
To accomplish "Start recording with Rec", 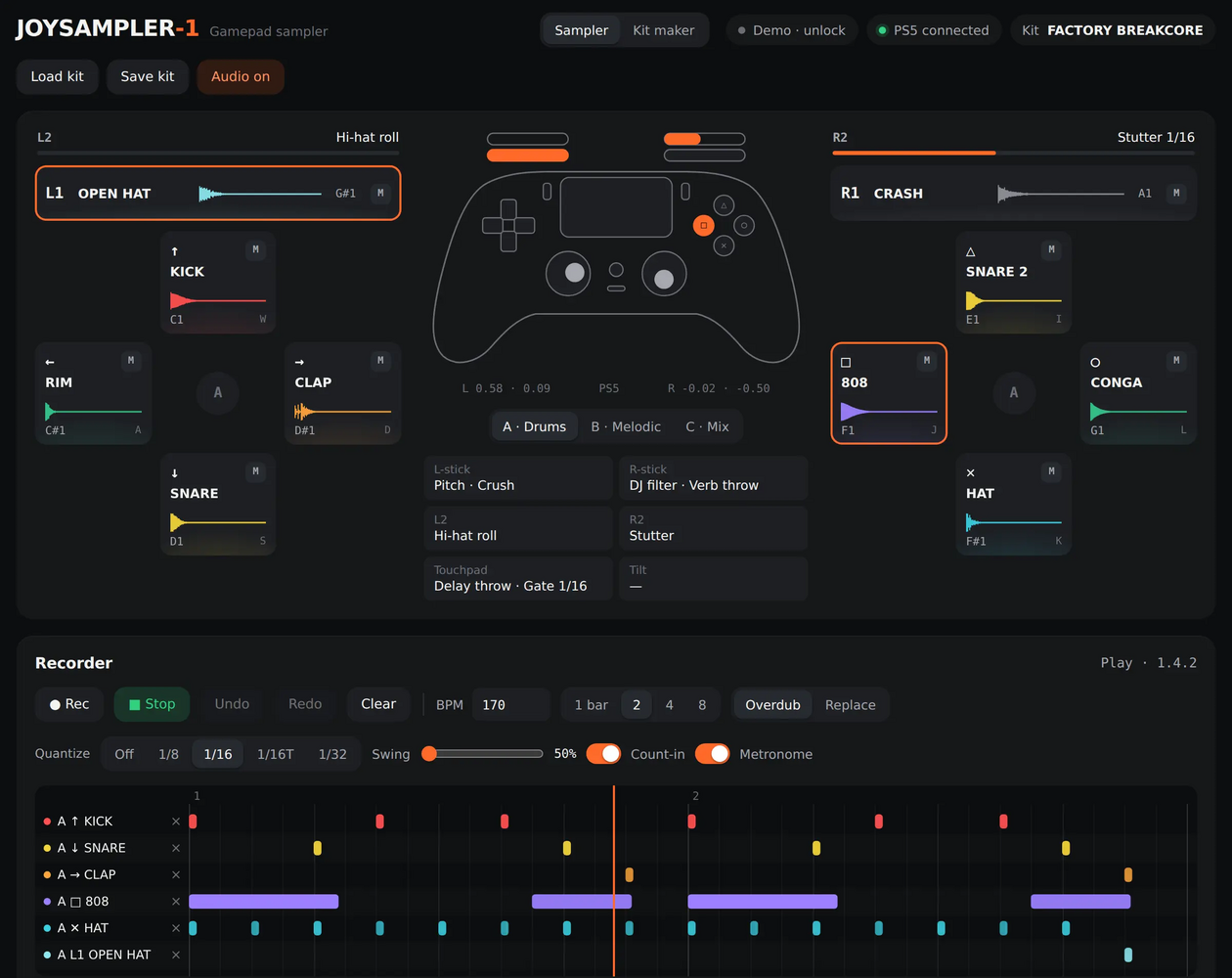I will pos(69,704).
